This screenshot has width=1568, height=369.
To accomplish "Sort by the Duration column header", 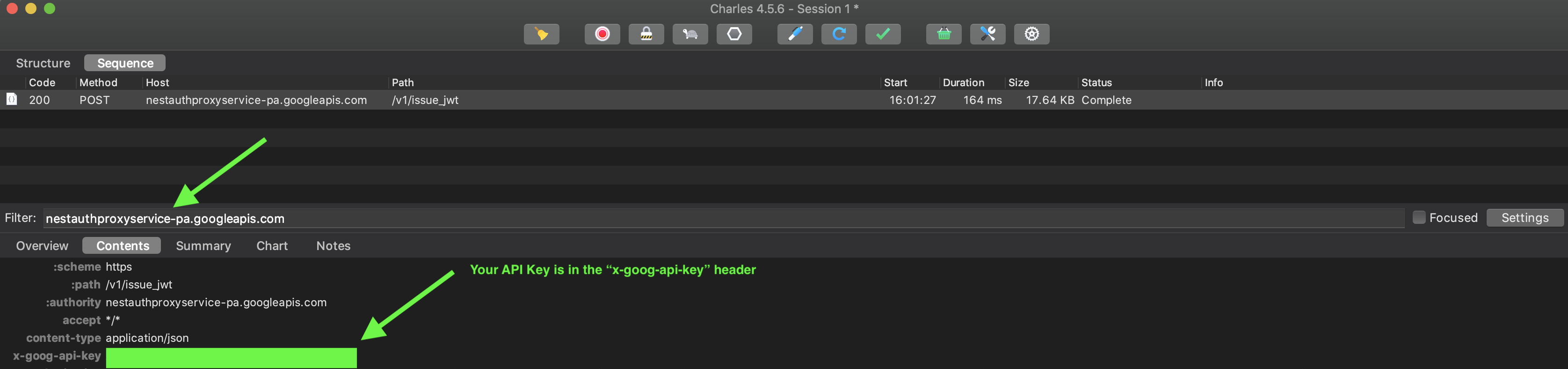I will [x=963, y=83].
